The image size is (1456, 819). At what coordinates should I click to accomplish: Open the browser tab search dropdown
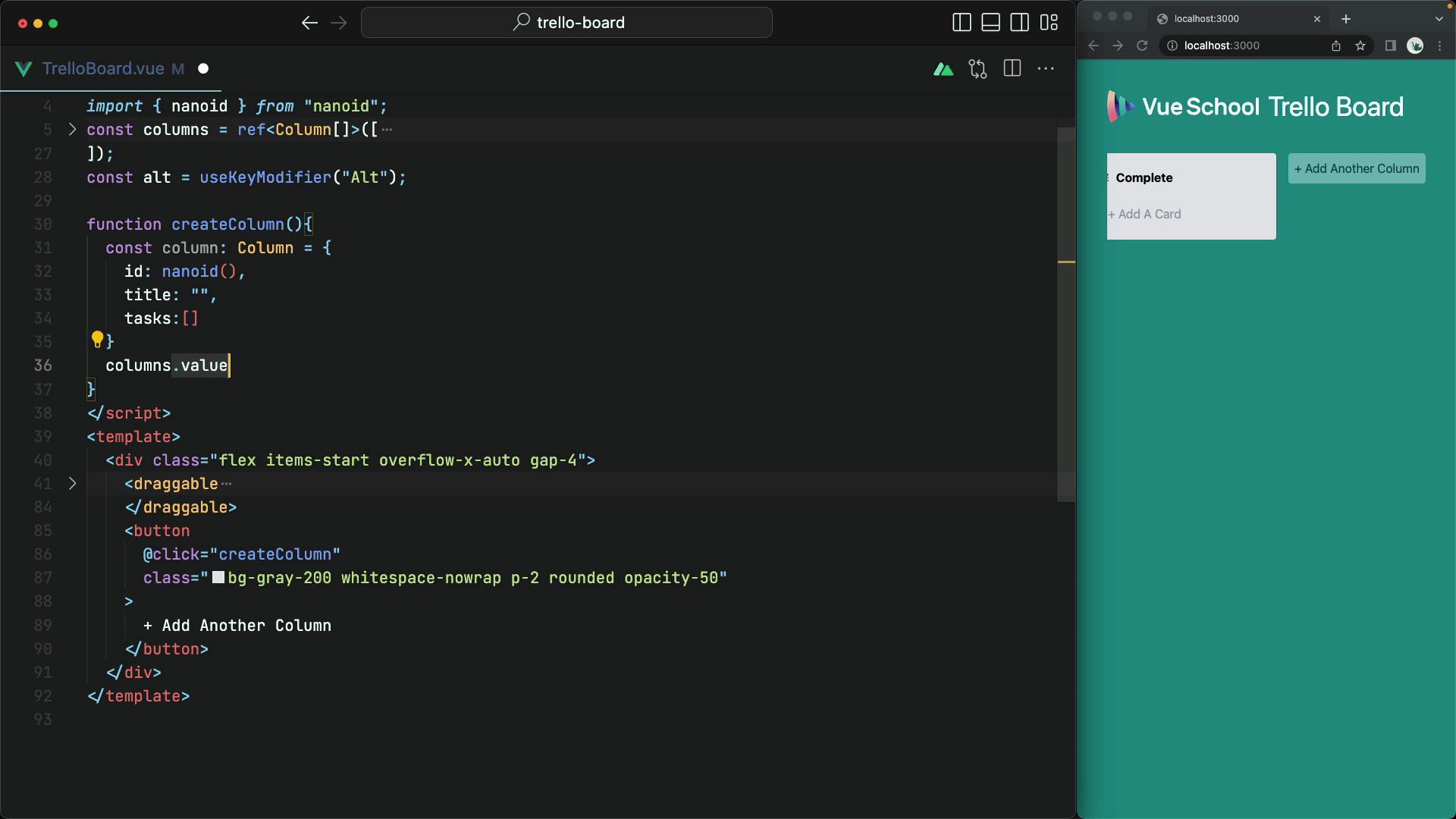pyautogui.click(x=1439, y=19)
